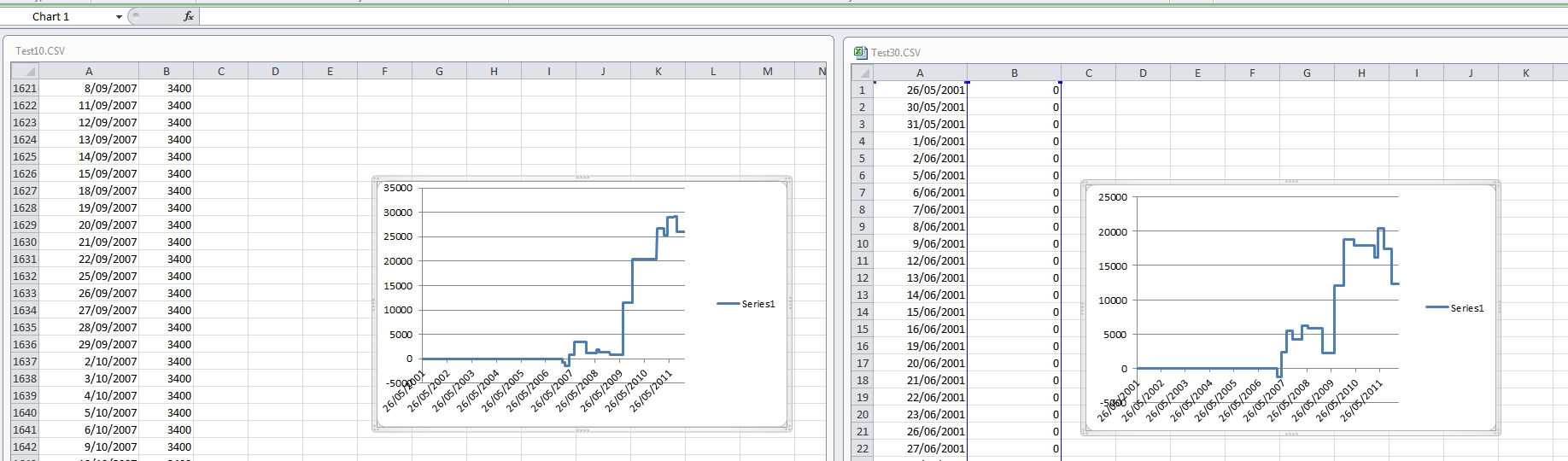Click the 26/05/2011 date label in Test10.CSV chart

click(x=652, y=391)
